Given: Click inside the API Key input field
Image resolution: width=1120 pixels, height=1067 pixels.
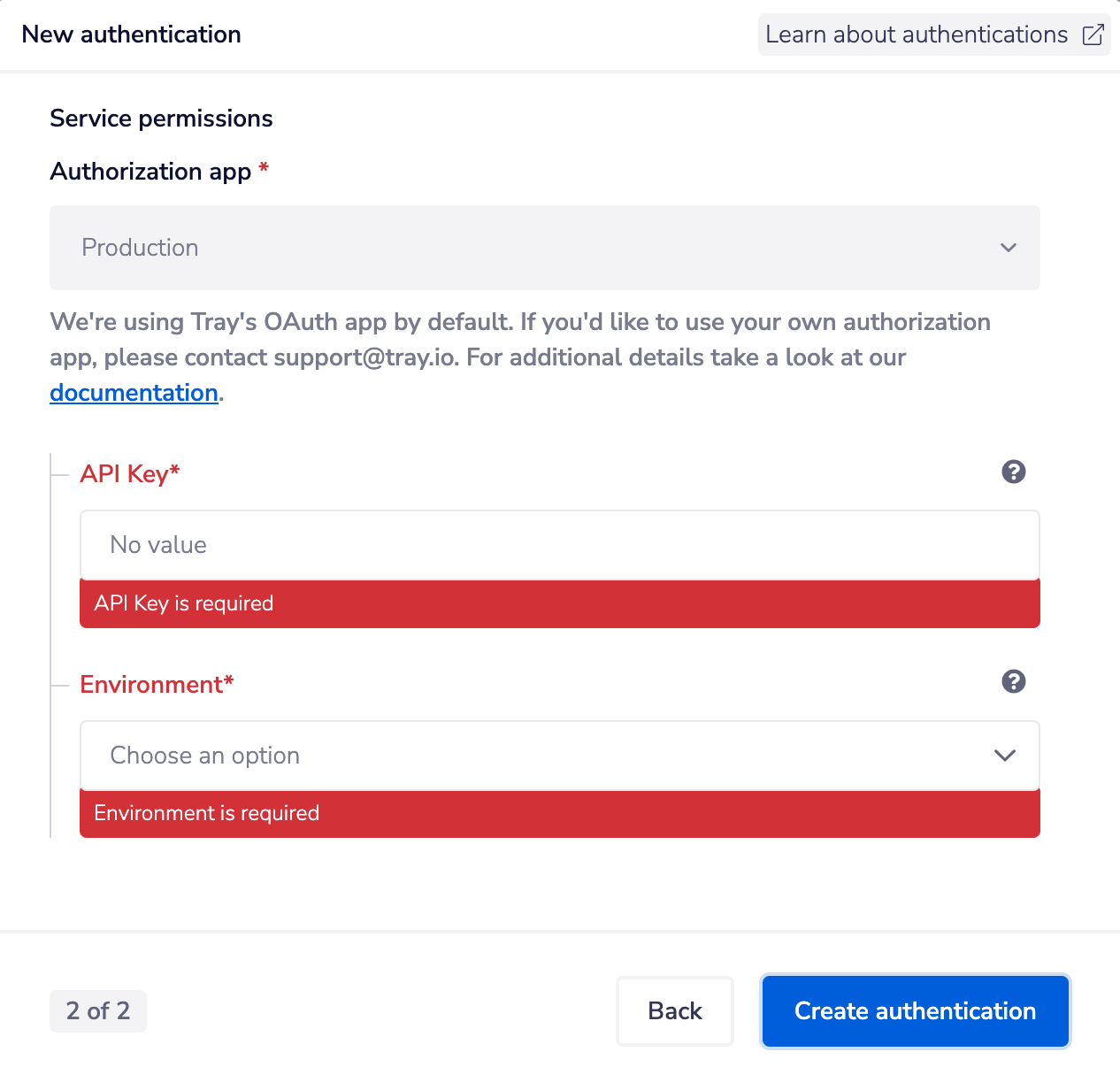Looking at the screenshot, I should tap(559, 544).
